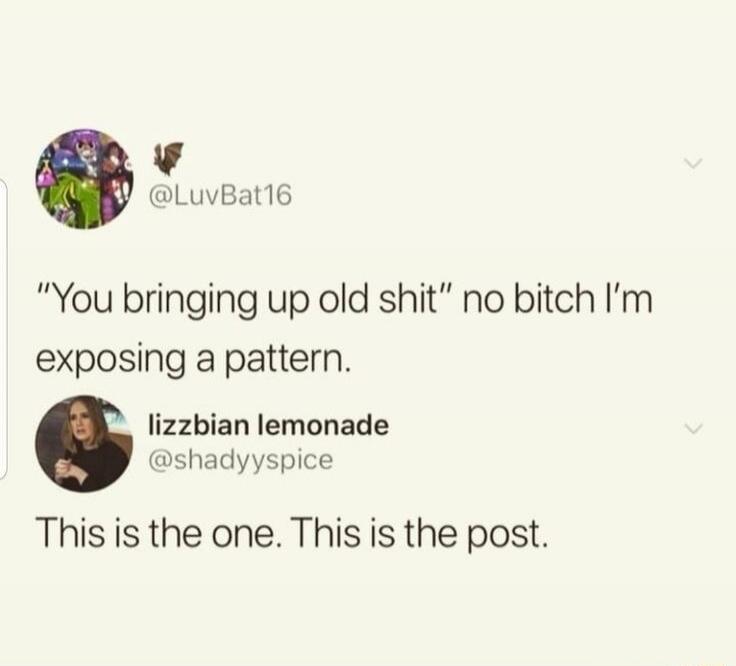The height and width of the screenshot is (666, 736).
Task: Click the word "bringing" in the tweet
Action: [x=191, y=301]
